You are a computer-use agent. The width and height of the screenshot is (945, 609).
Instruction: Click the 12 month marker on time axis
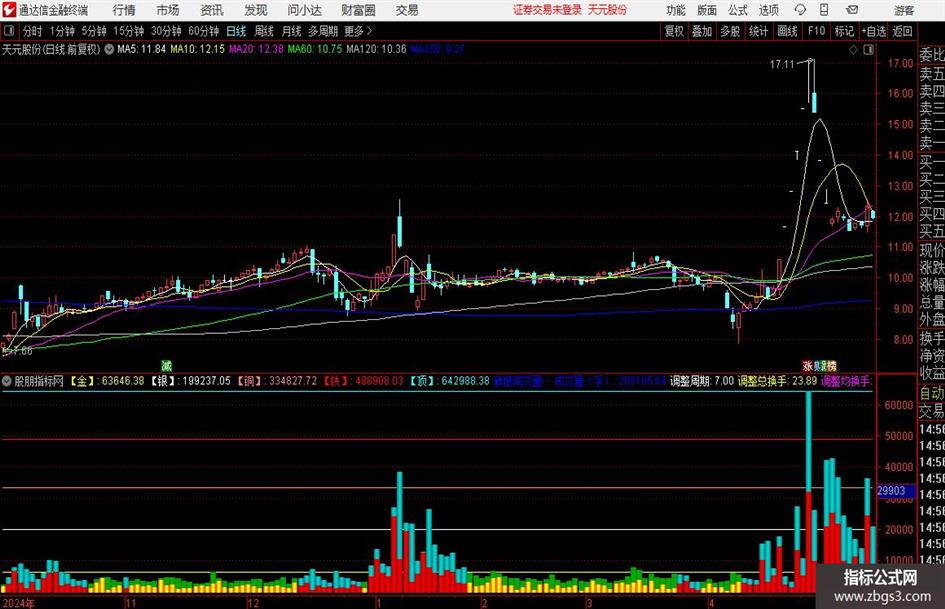coord(253,602)
